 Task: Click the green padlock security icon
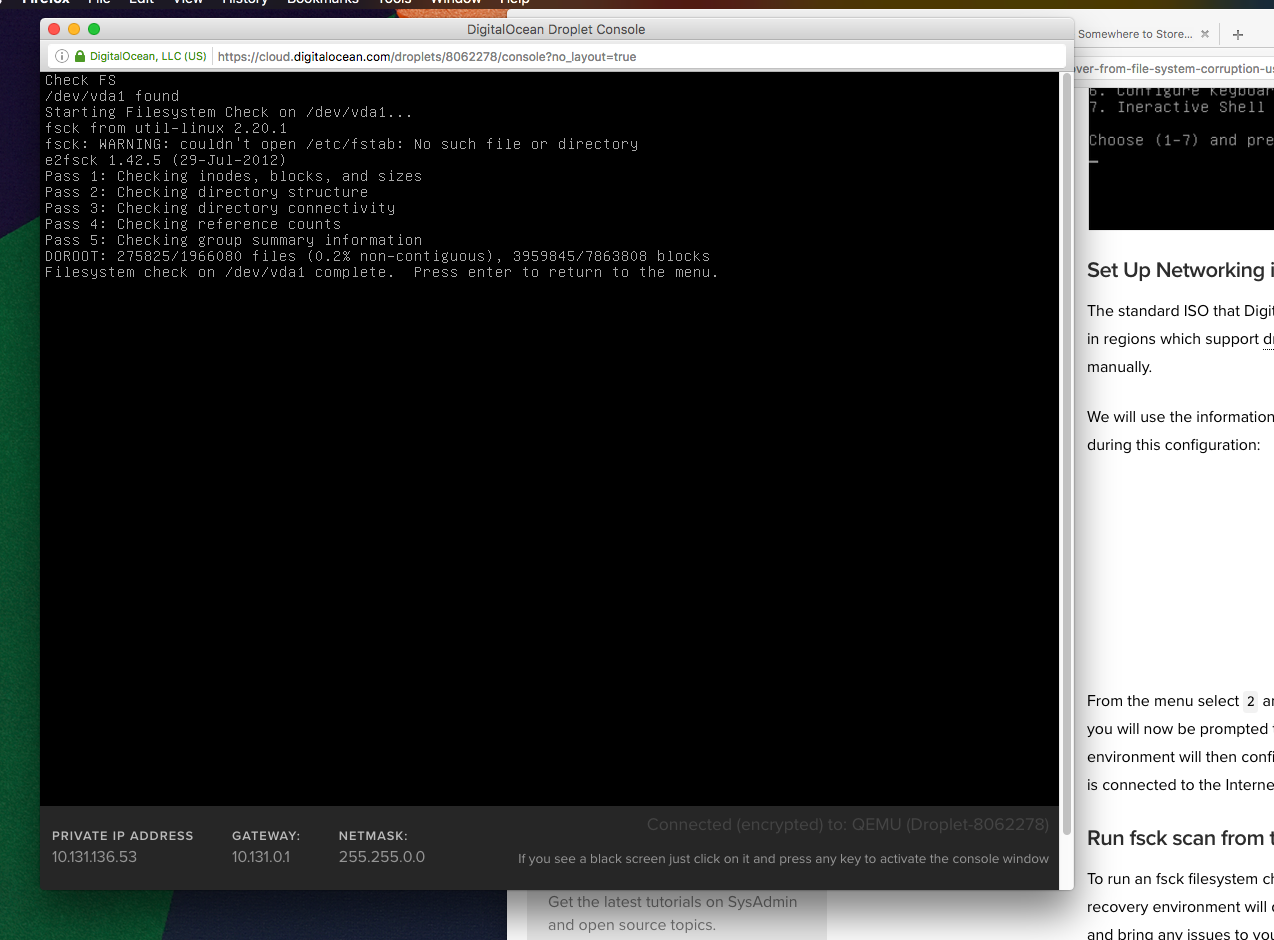pos(80,57)
